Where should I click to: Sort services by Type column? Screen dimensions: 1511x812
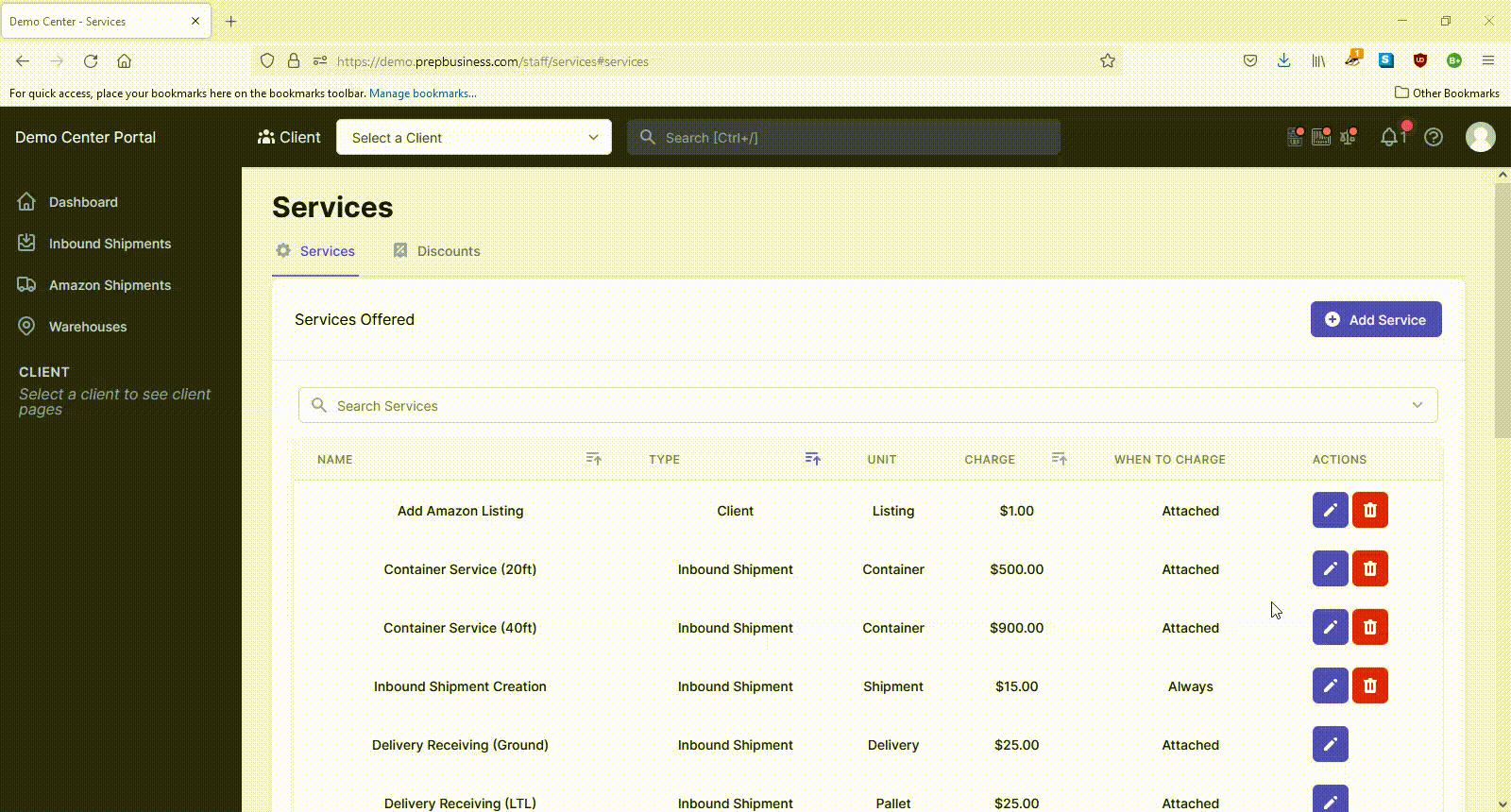point(812,459)
